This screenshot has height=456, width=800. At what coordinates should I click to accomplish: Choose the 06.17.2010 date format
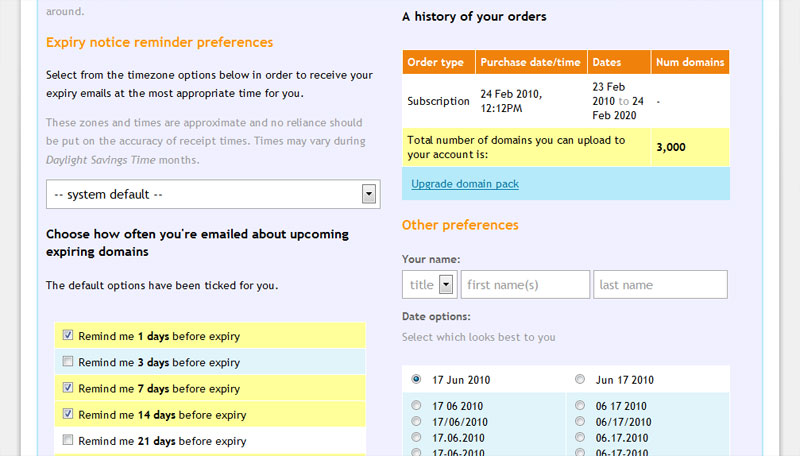580,438
